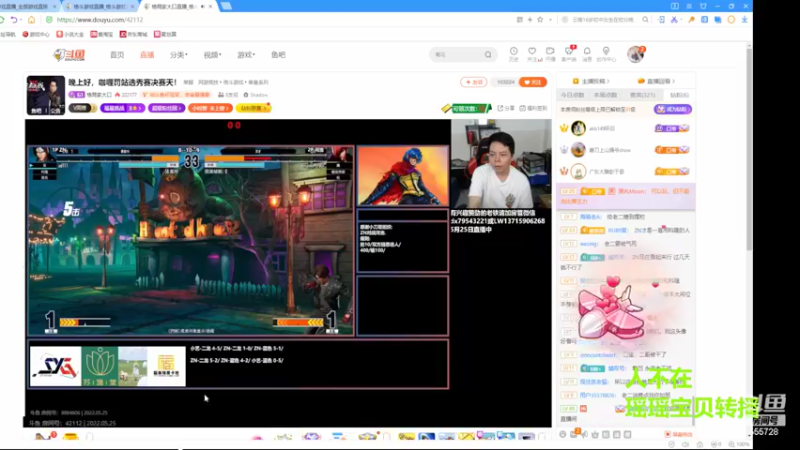The height and width of the screenshot is (450, 800).
Task: Open the followed heart icon in header
Action: pos(532,54)
